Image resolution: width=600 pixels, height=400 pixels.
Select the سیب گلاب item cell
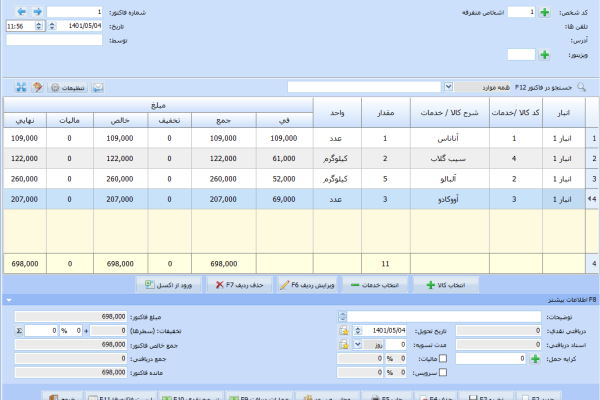[x=450, y=158]
